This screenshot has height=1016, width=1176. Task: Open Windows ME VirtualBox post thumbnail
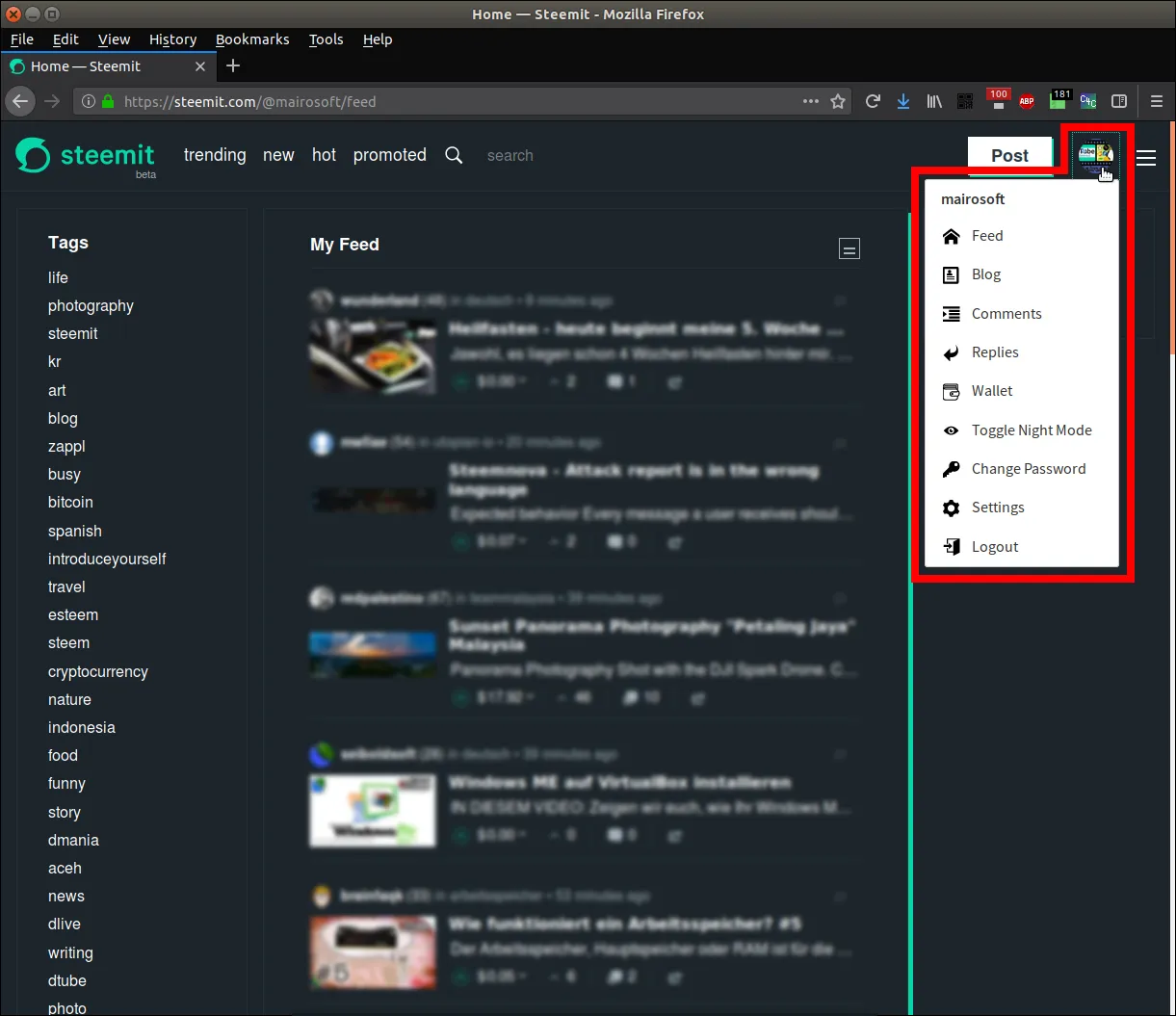pyautogui.click(x=371, y=811)
